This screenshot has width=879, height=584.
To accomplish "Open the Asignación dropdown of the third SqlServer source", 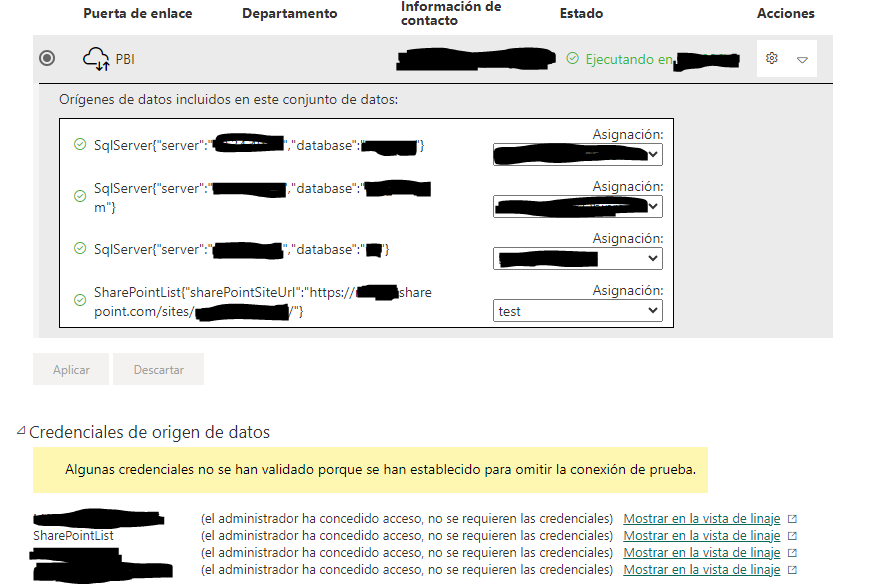I will coord(577,258).
